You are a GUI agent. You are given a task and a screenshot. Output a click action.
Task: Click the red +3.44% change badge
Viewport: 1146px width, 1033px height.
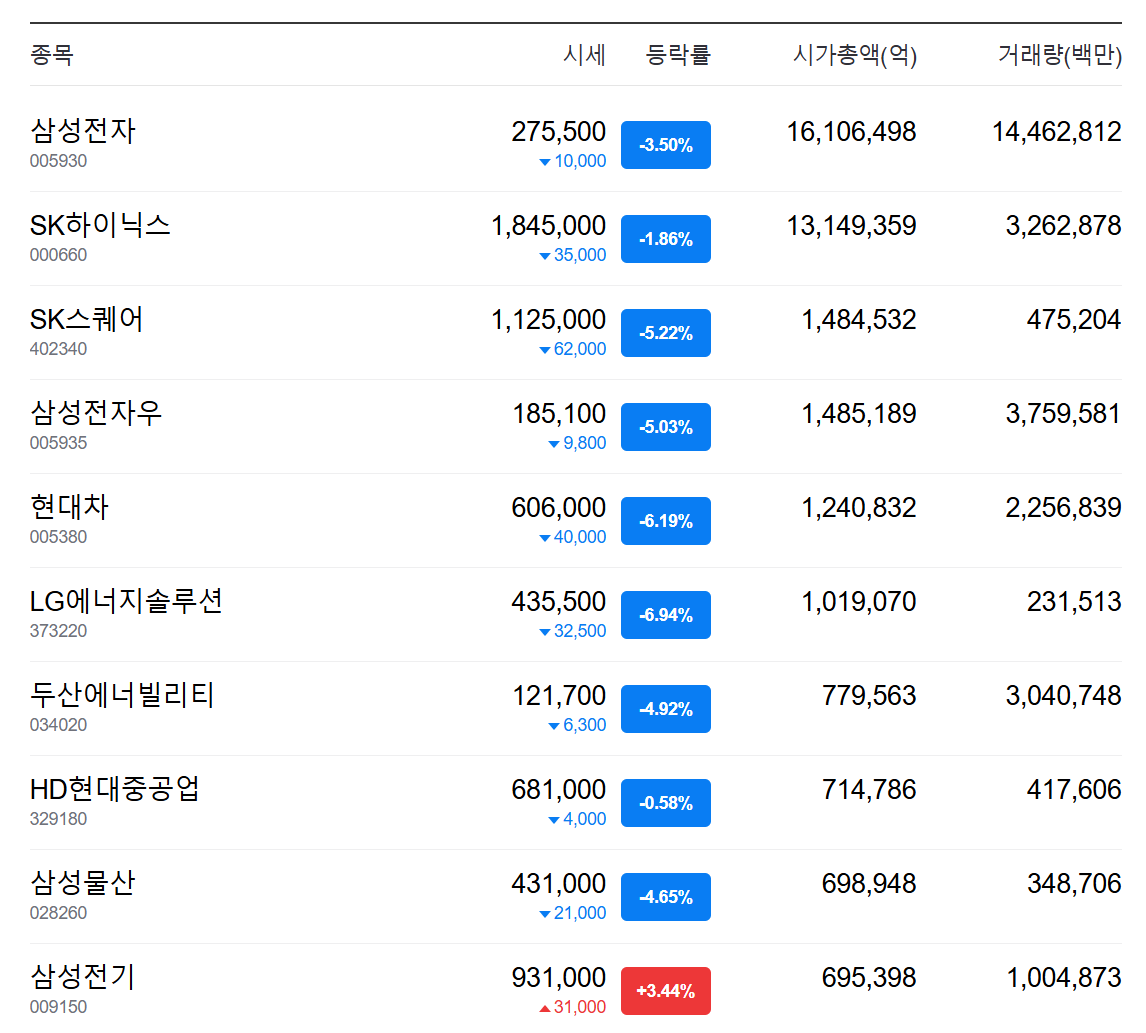click(666, 991)
